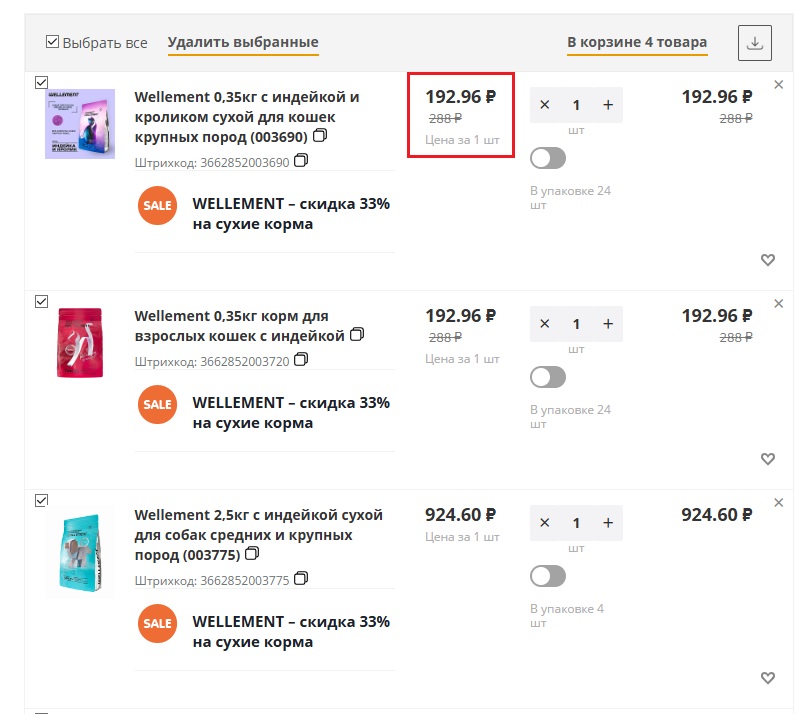
Task: Switch on package toggle for dog food
Action: click(x=548, y=576)
